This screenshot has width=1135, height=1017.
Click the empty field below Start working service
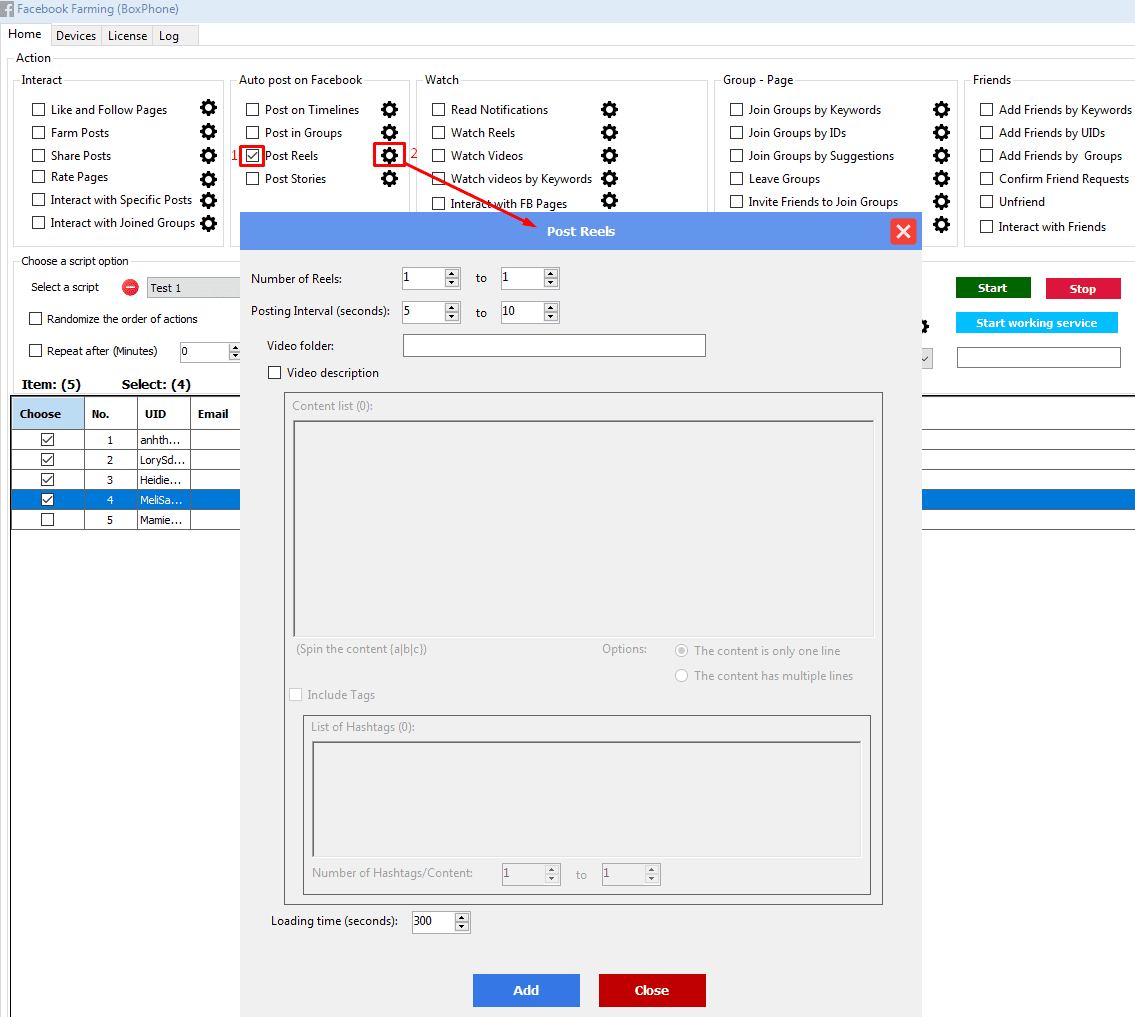[1039, 357]
